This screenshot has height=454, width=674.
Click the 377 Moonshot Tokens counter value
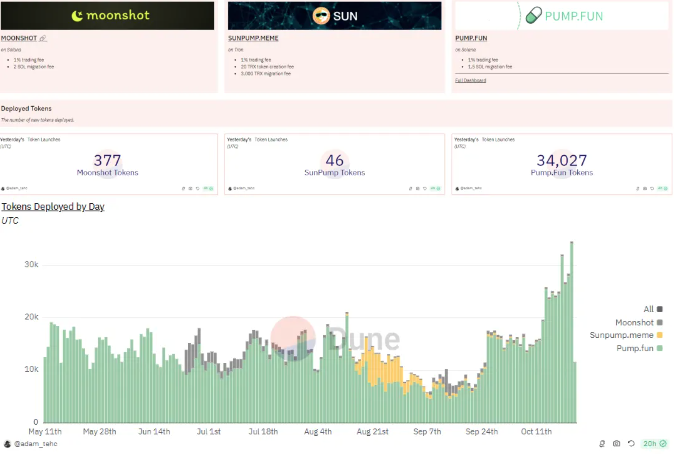coord(107,161)
